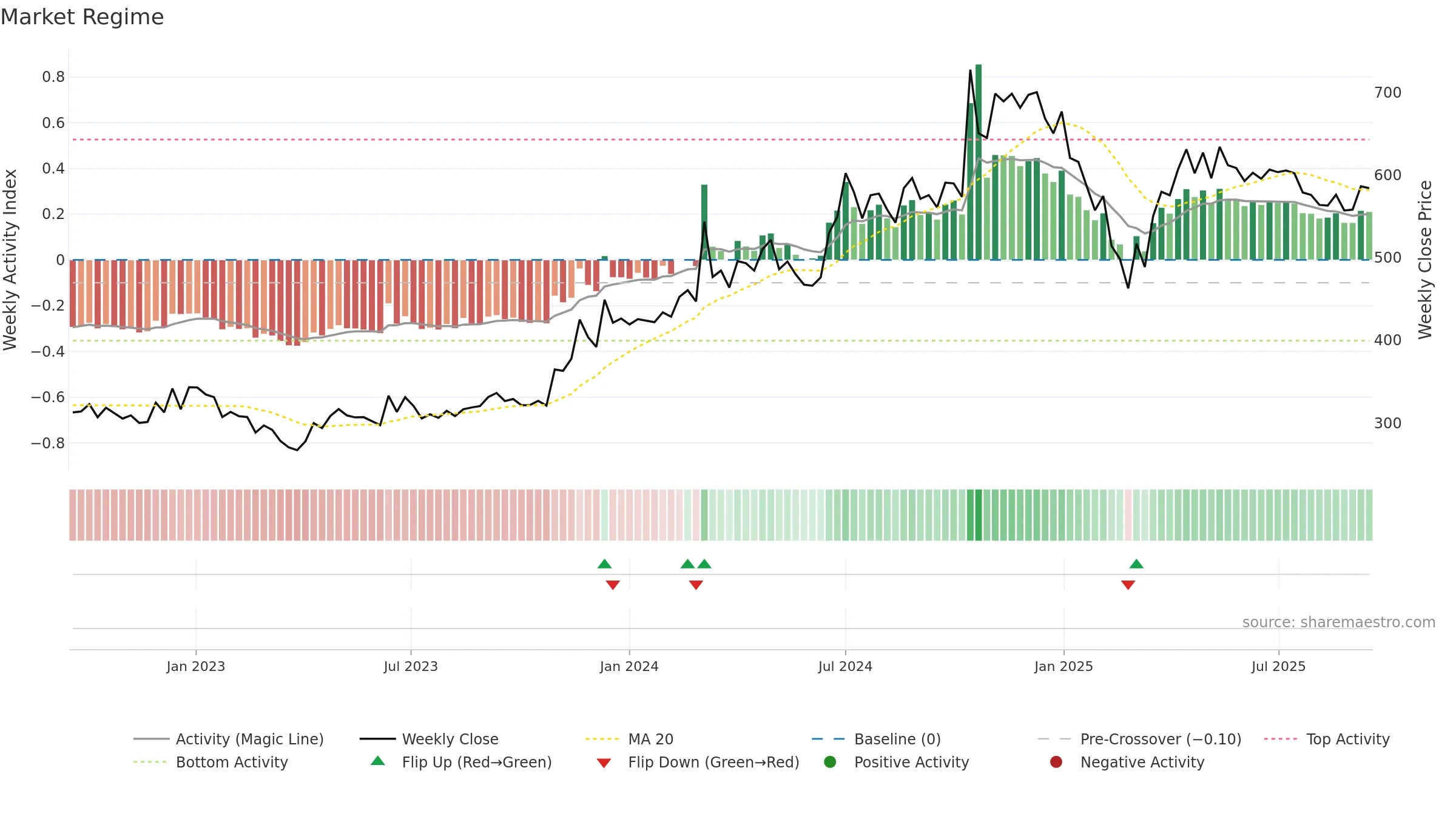This screenshot has width=1456, height=819.
Task: Select the first green flip-up marker before Jan 2024
Action: 604,564
